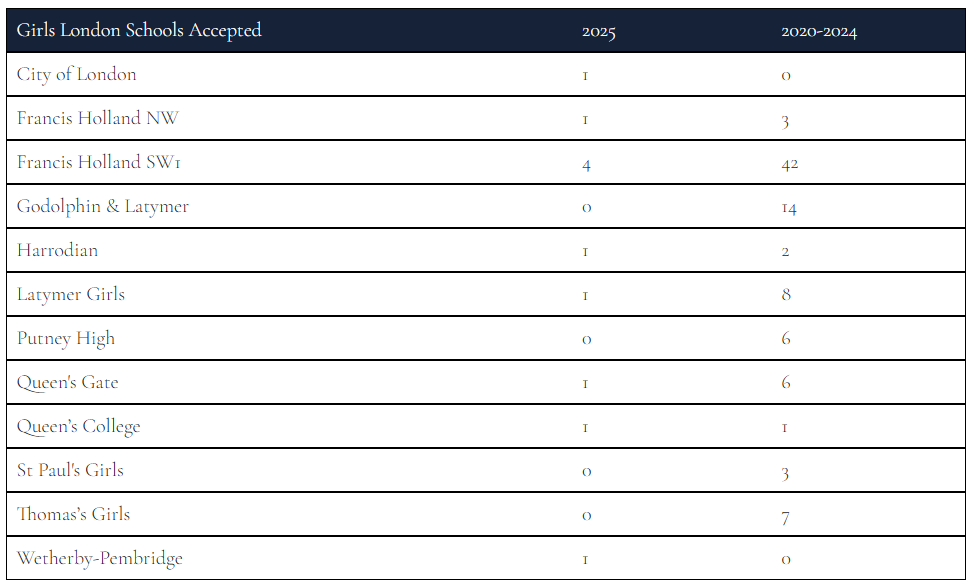The height and width of the screenshot is (588, 967).
Task: Select the Harrodian school name
Action: (x=57, y=250)
